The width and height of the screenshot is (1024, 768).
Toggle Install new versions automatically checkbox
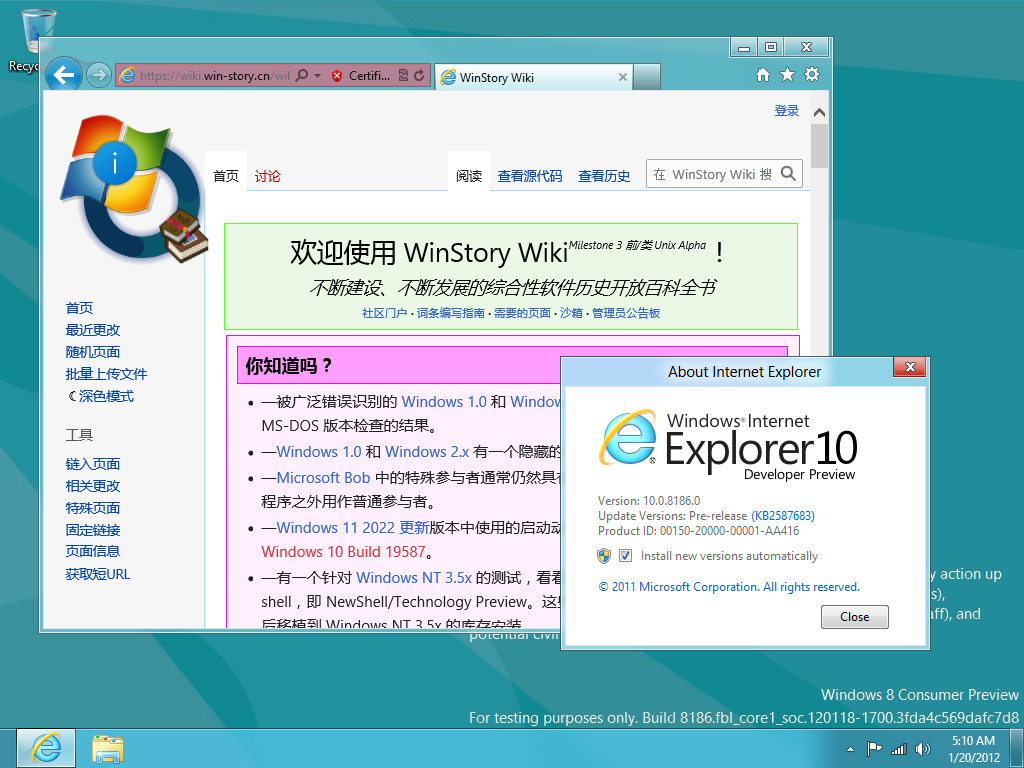626,556
